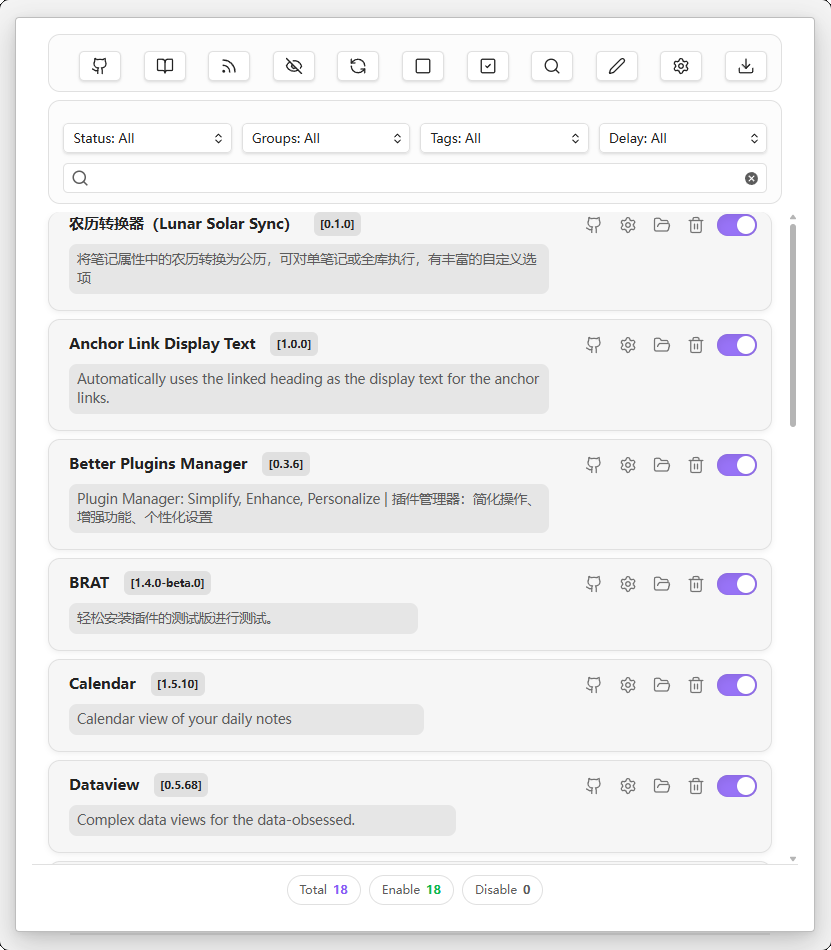Click the Enable 18 counter pill
Image resolution: width=831 pixels, height=950 pixels.
pos(411,889)
